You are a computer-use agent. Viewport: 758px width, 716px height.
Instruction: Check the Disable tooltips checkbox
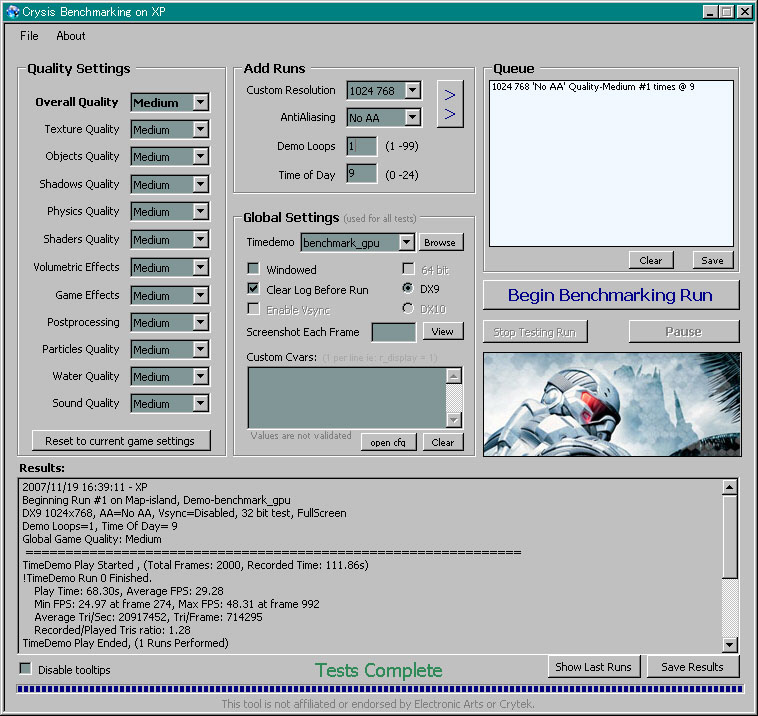pyautogui.click(x=25, y=669)
